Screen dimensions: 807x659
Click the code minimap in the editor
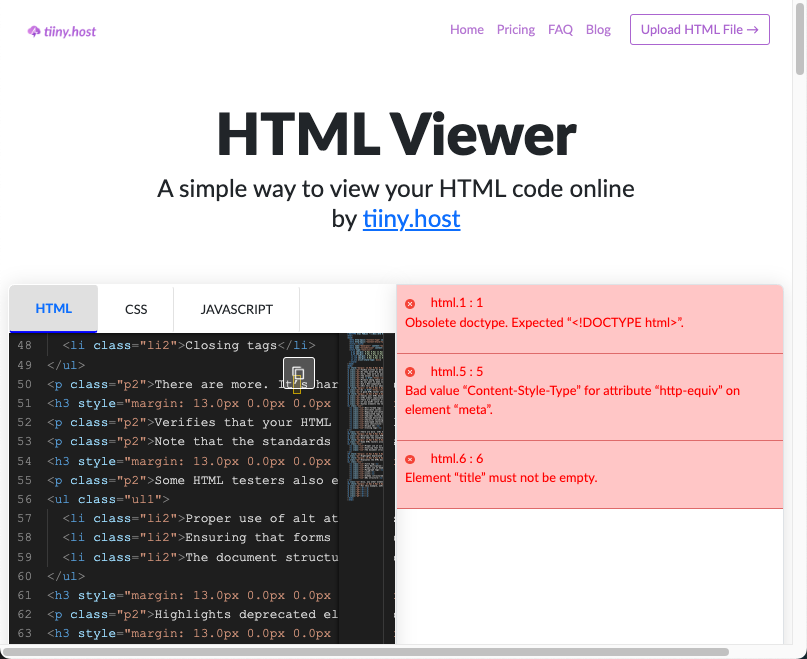click(365, 417)
